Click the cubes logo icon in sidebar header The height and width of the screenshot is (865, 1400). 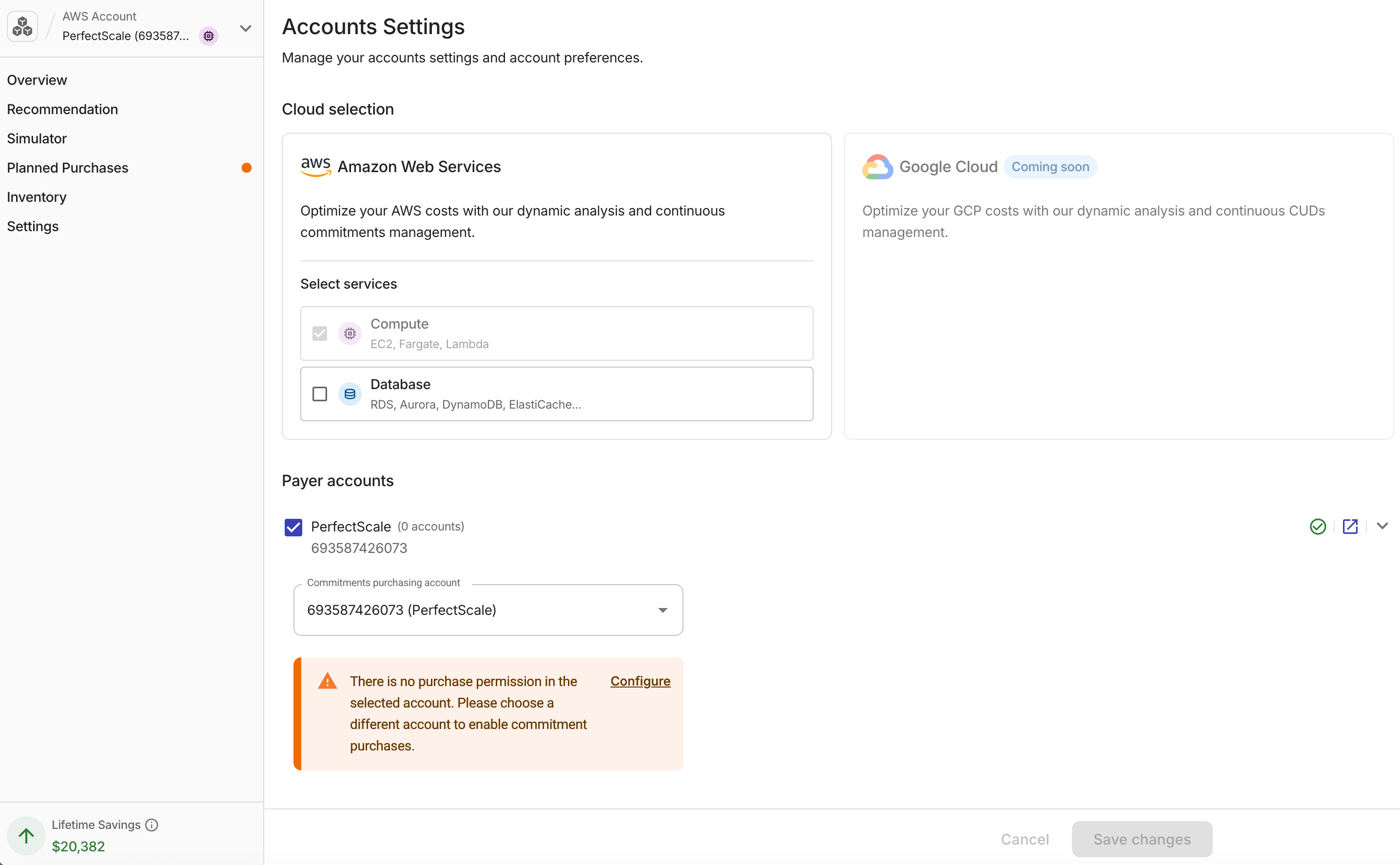point(22,26)
